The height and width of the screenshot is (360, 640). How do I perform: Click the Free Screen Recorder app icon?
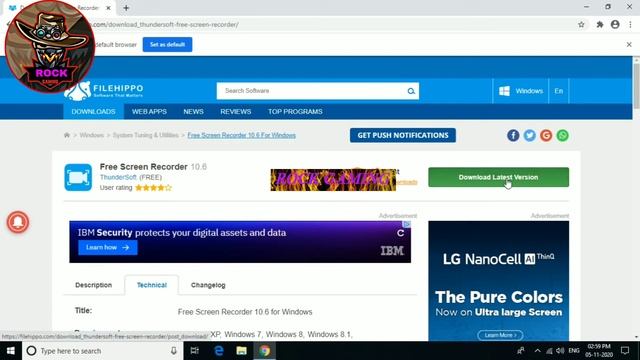coord(78,178)
